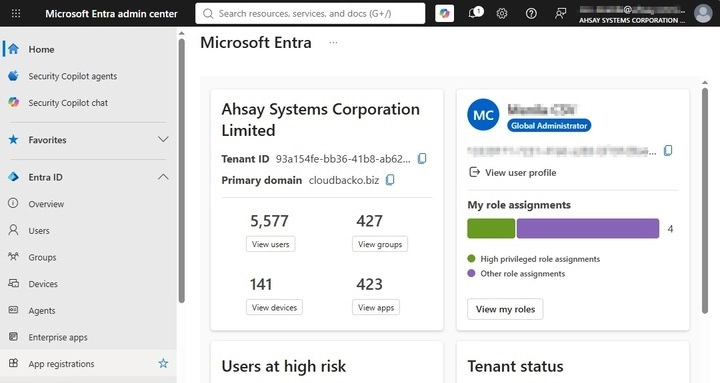Image resolution: width=720 pixels, height=383 pixels.
Task: Click the View my roles button
Action: click(x=505, y=309)
